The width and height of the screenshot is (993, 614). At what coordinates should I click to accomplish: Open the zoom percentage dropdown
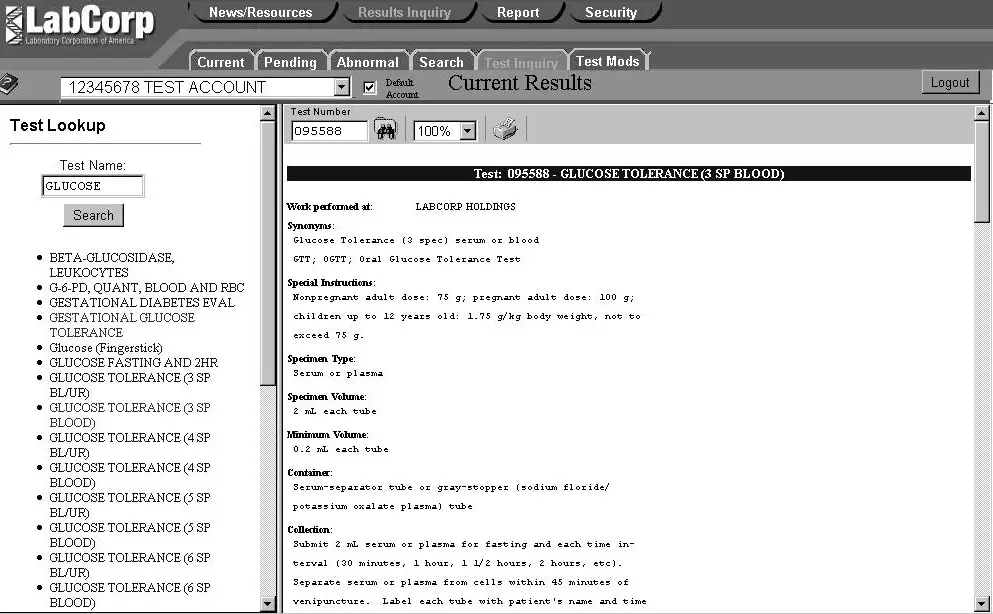(466, 131)
